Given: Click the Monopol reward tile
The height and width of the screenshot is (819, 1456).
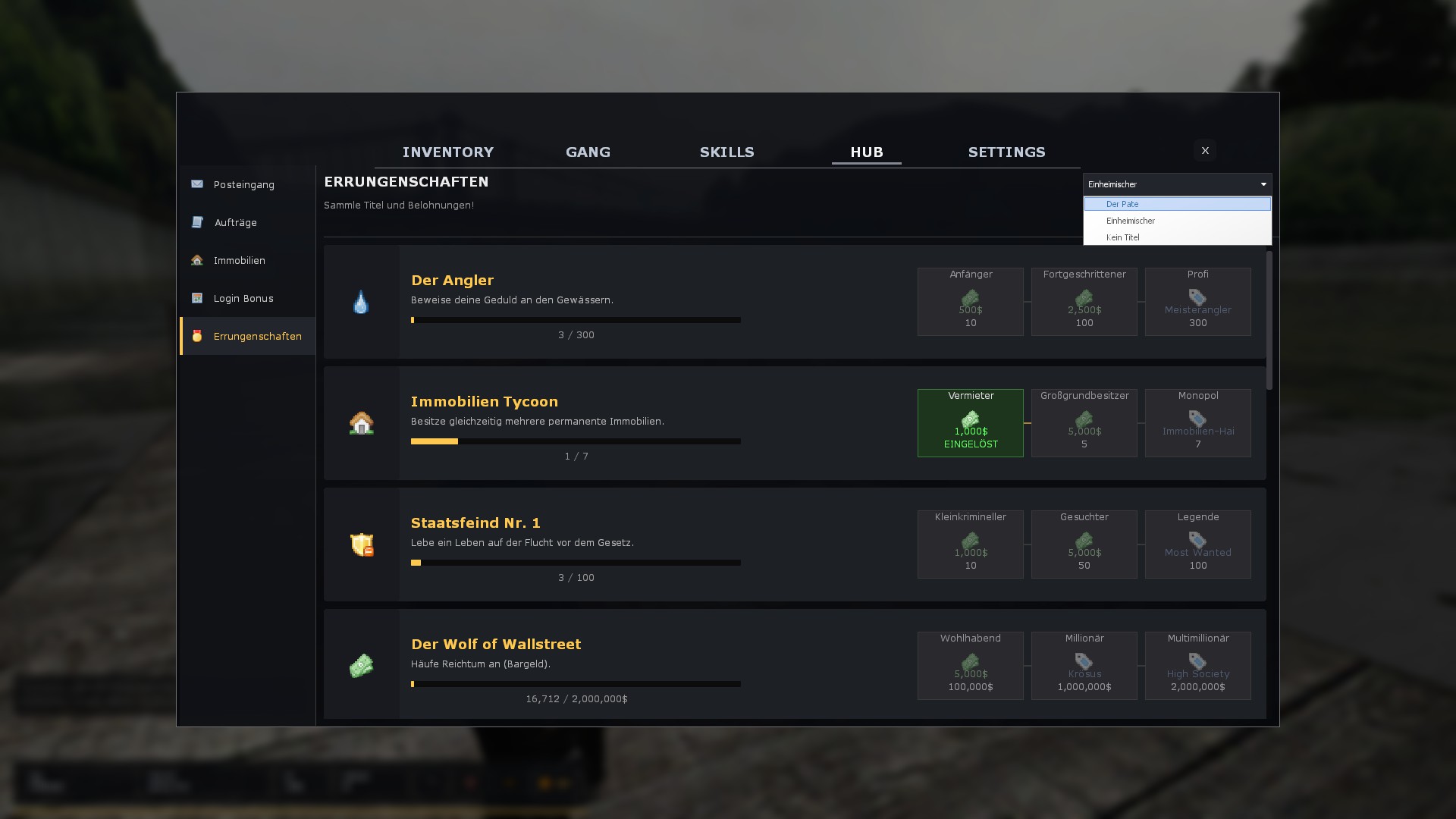Looking at the screenshot, I should click(1197, 422).
